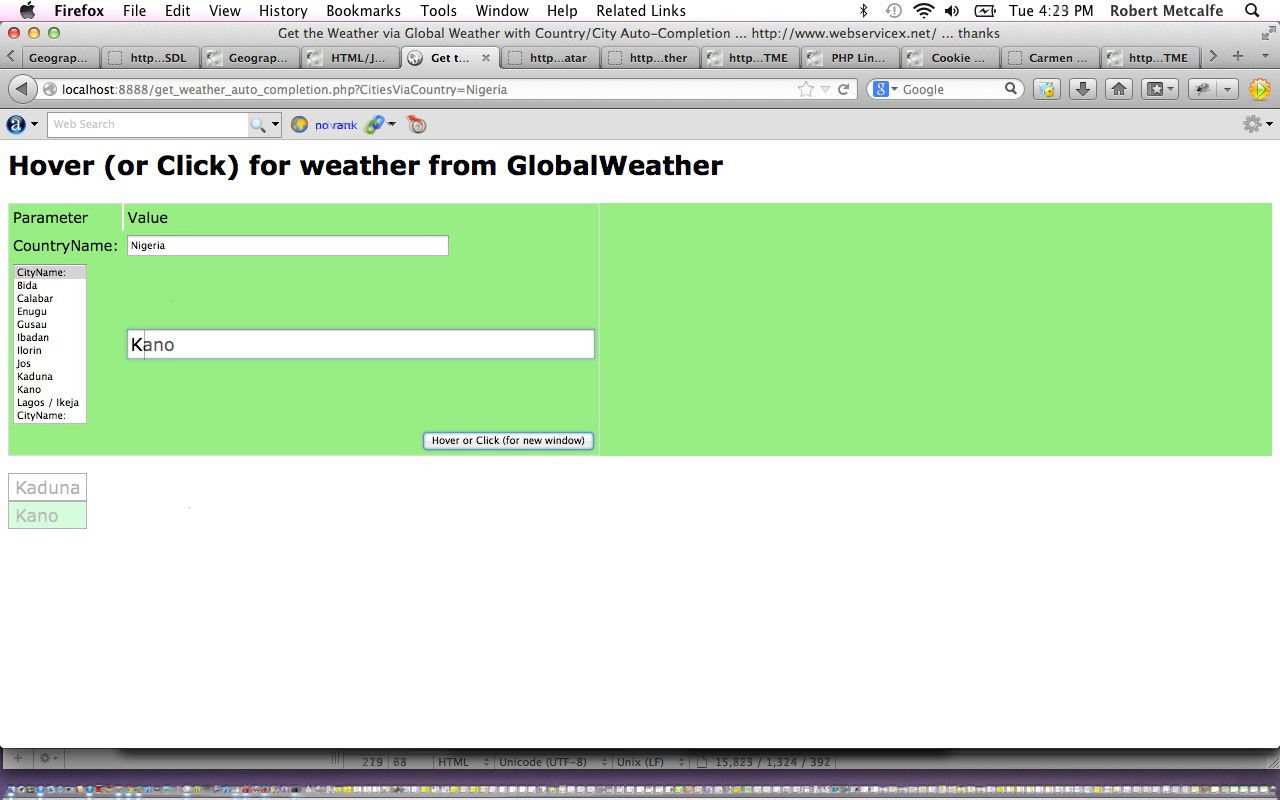
Task: Click the volume icon in menu bar
Action: pyautogui.click(x=952, y=11)
